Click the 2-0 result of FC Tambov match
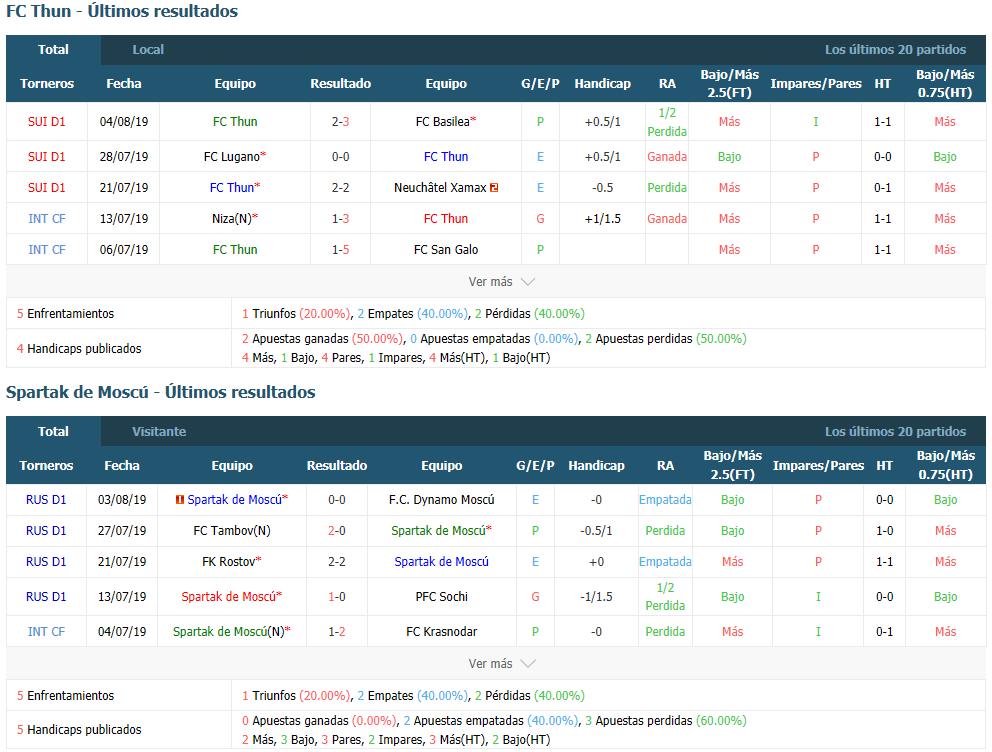 pos(337,531)
